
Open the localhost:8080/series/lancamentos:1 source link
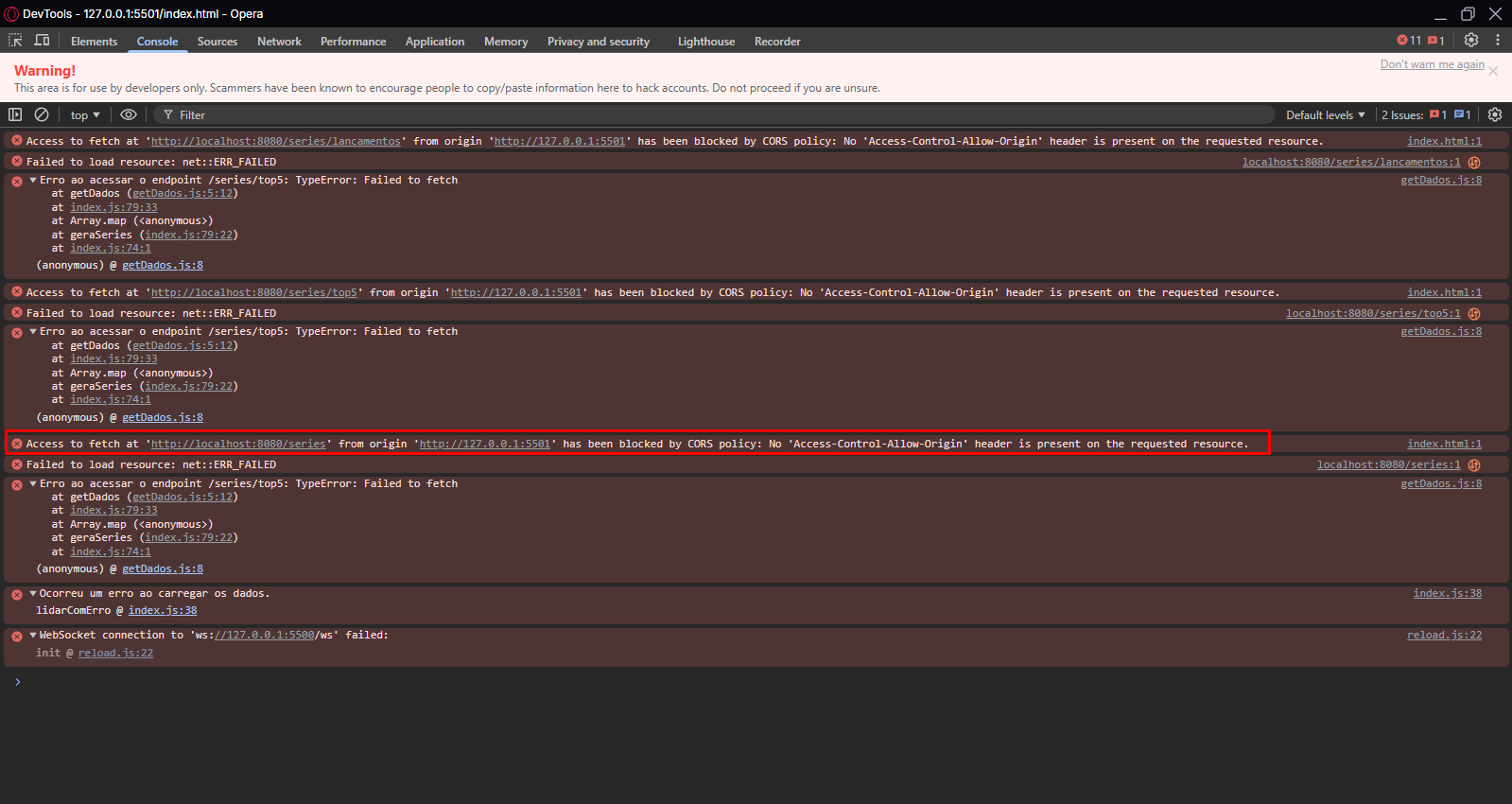tap(1351, 162)
